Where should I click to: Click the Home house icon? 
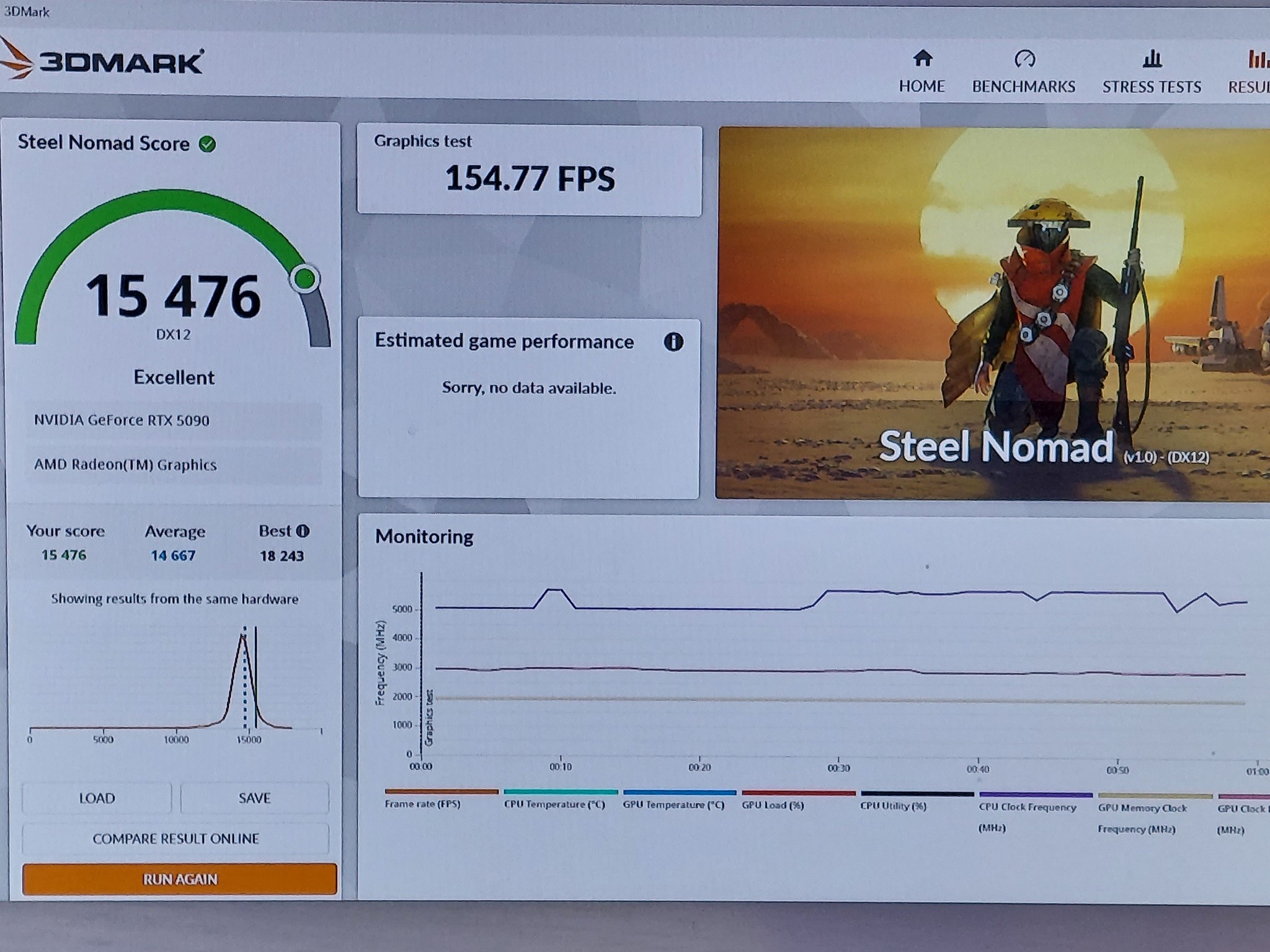click(922, 59)
